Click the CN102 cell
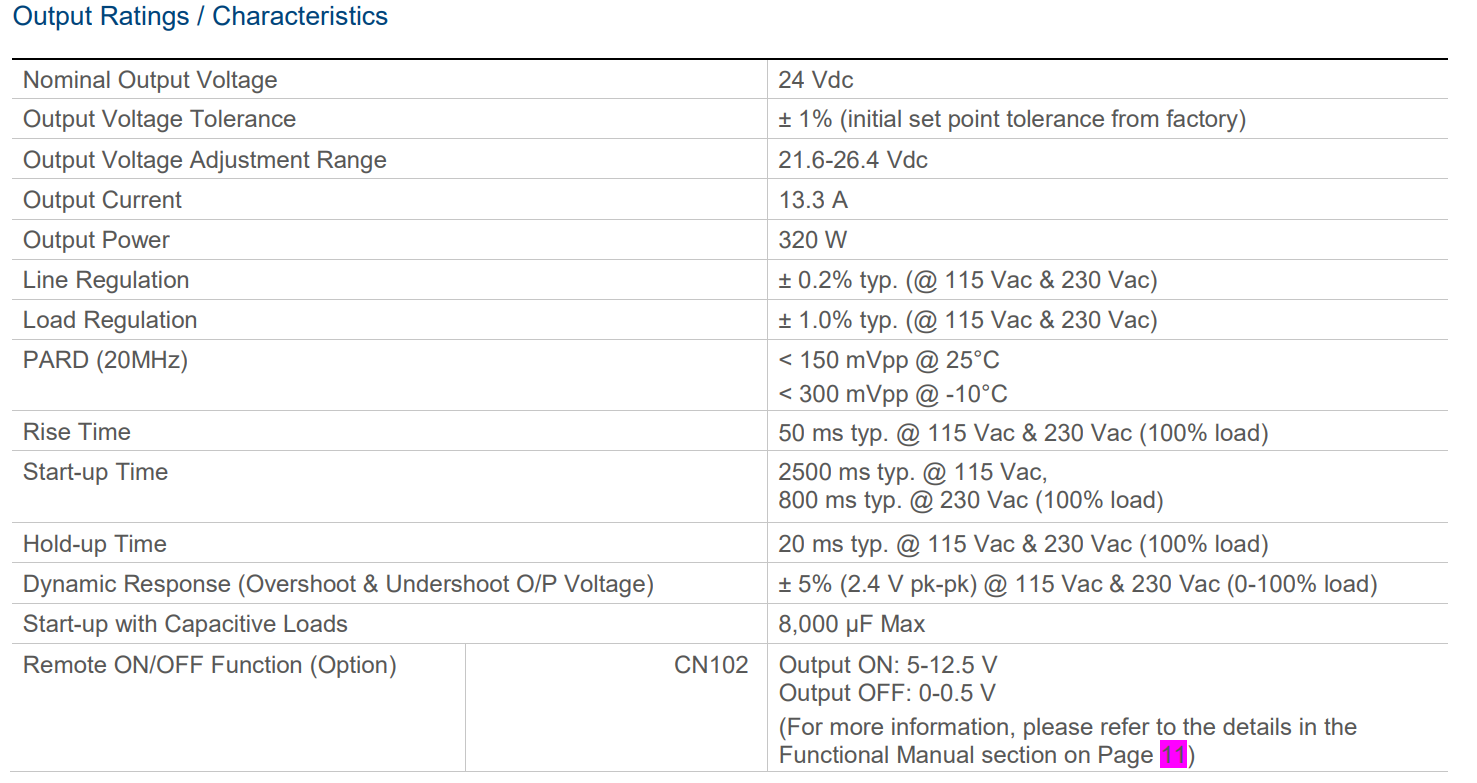This screenshot has height=783, width=1477. click(x=711, y=665)
